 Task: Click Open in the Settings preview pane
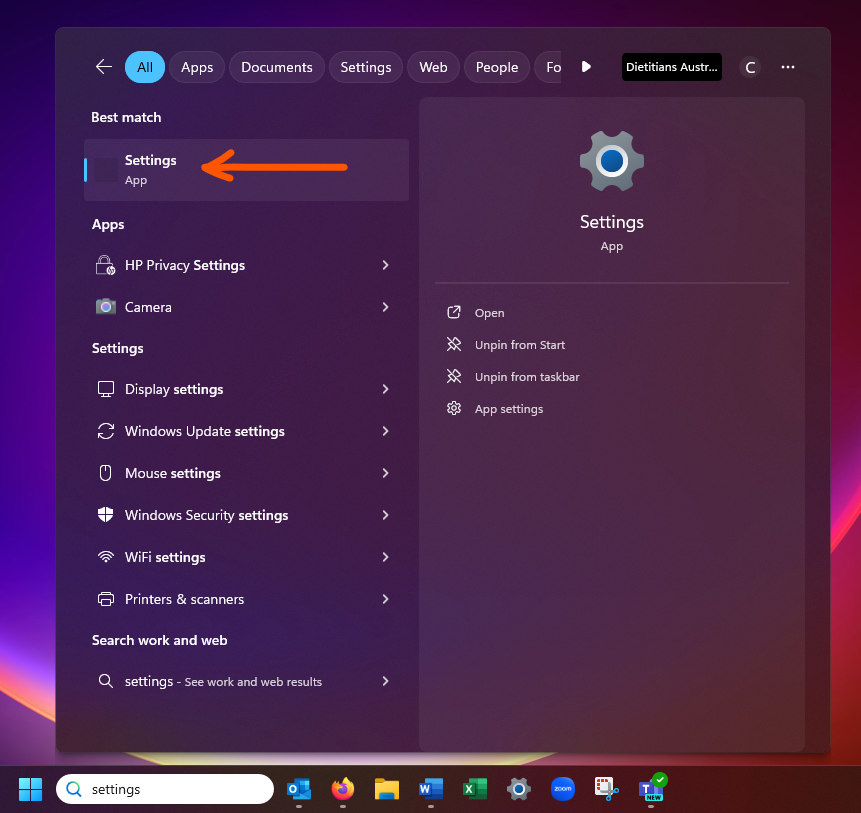(x=489, y=313)
